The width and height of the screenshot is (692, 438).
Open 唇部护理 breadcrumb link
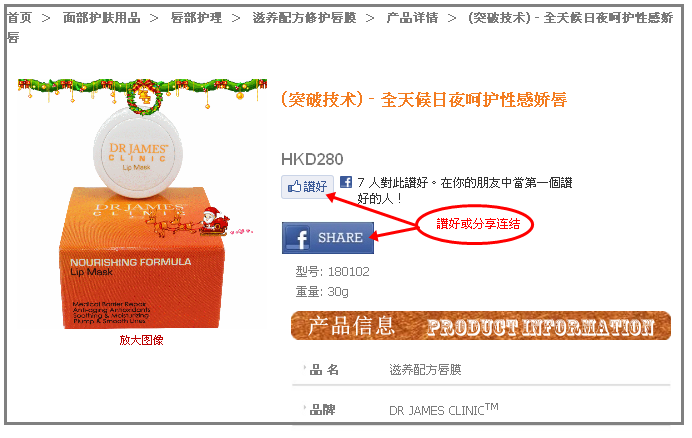pos(196,18)
